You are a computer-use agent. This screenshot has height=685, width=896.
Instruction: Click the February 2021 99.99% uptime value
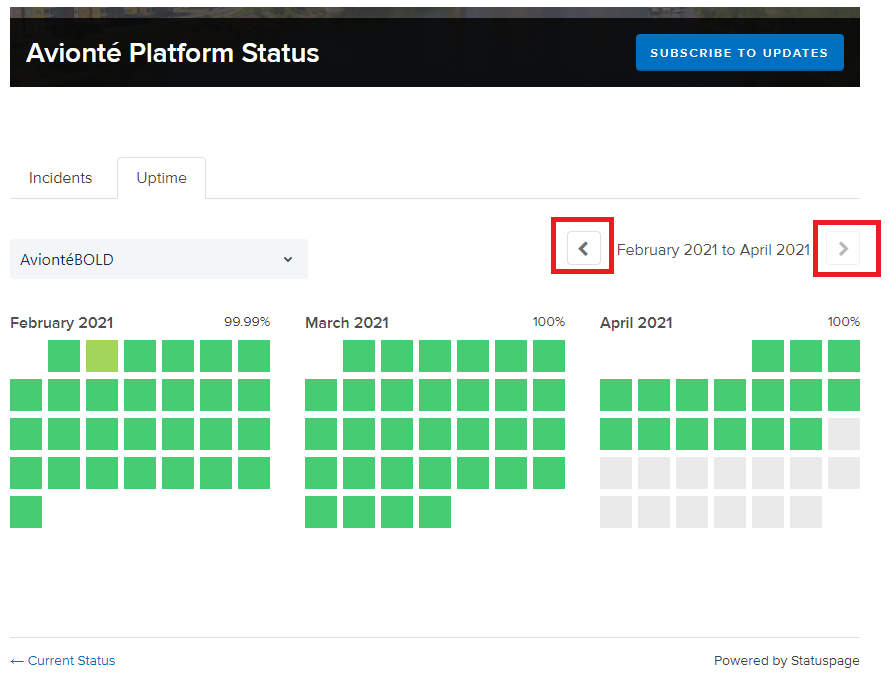247,322
